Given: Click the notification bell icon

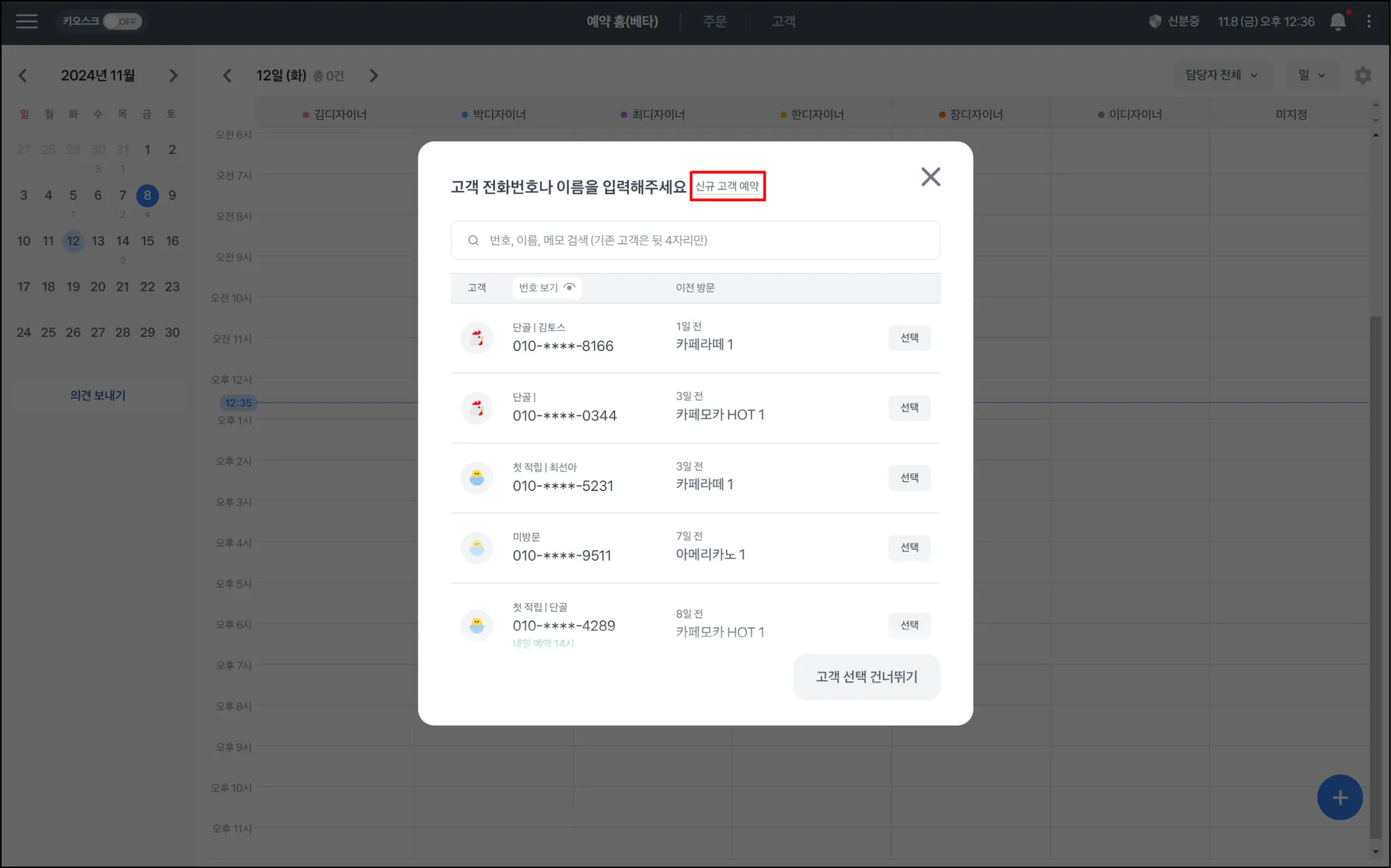Looking at the screenshot, I should tap(1337, 22).
